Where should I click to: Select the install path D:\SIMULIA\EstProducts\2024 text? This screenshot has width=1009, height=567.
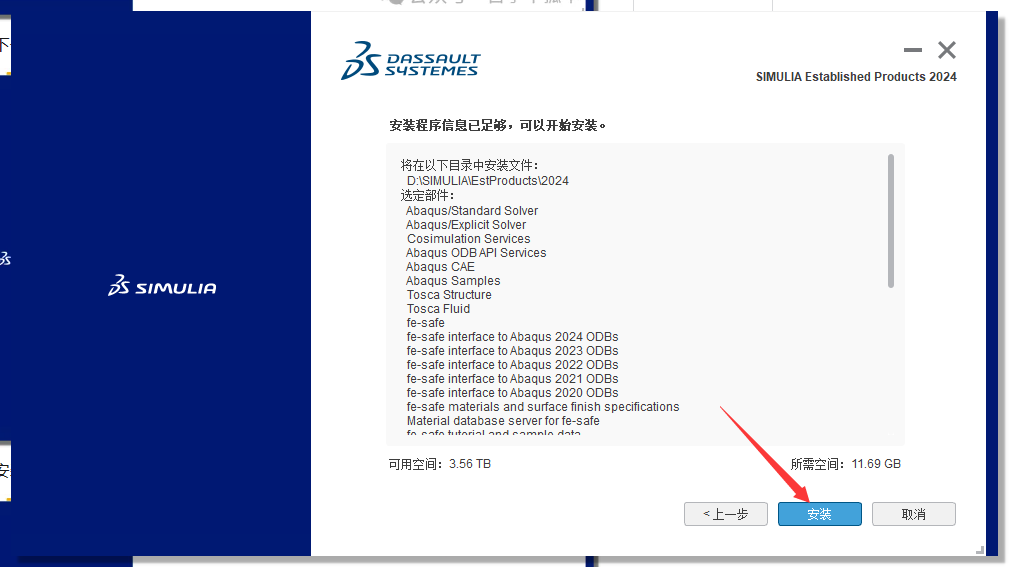[488, 181]
